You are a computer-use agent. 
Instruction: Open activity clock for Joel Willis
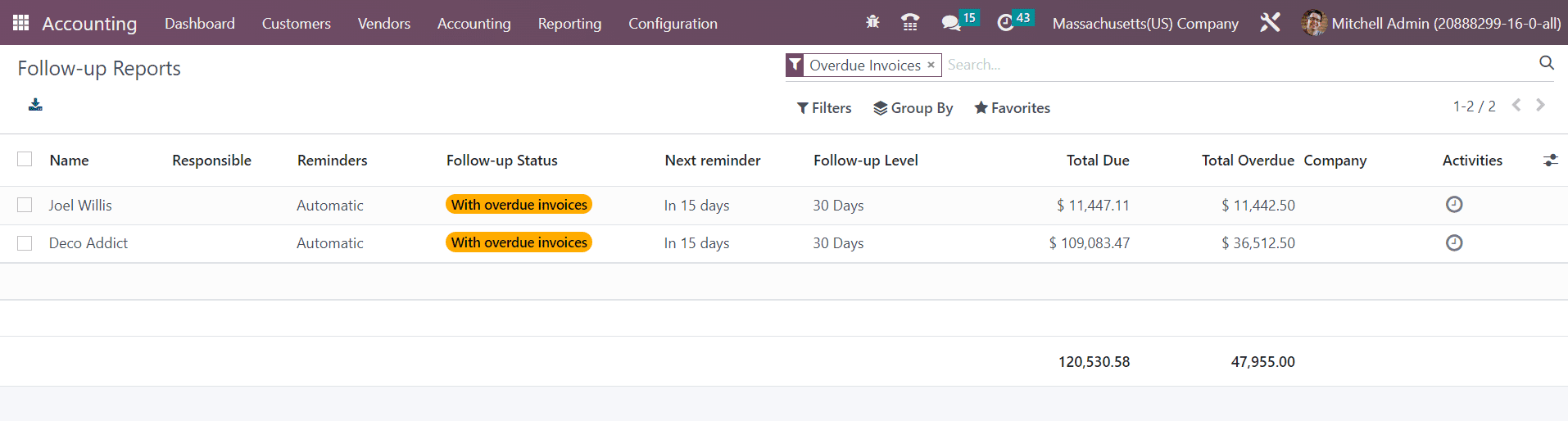click(1453, 205)
